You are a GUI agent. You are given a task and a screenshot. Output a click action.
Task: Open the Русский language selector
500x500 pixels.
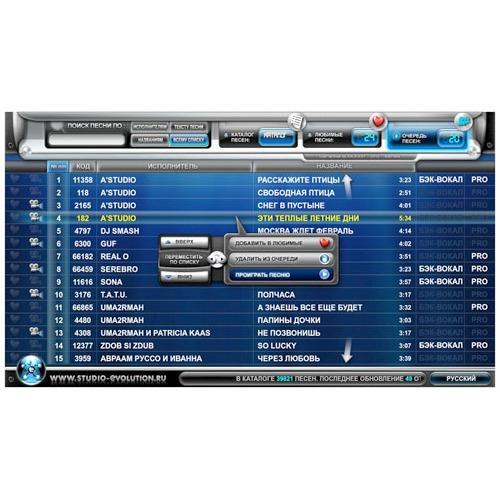(x=461, y=378)
